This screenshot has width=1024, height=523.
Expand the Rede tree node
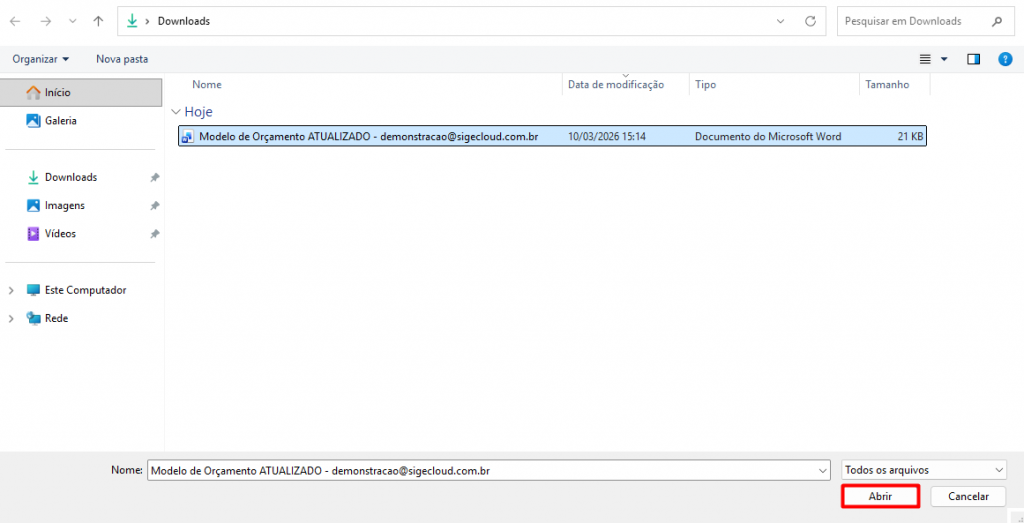(11, 319)
